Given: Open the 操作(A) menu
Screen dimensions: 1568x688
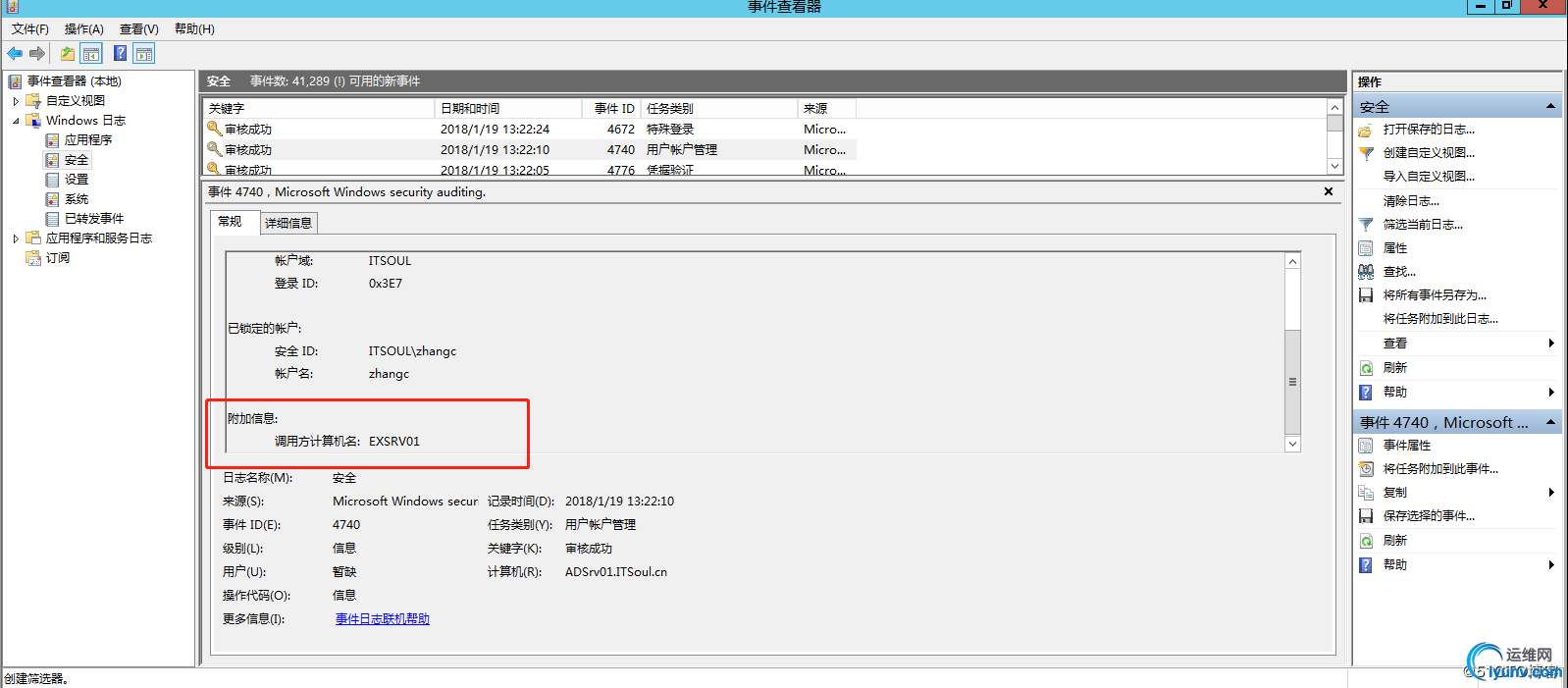Looking at the screenshot, I should tap(83, 28).
